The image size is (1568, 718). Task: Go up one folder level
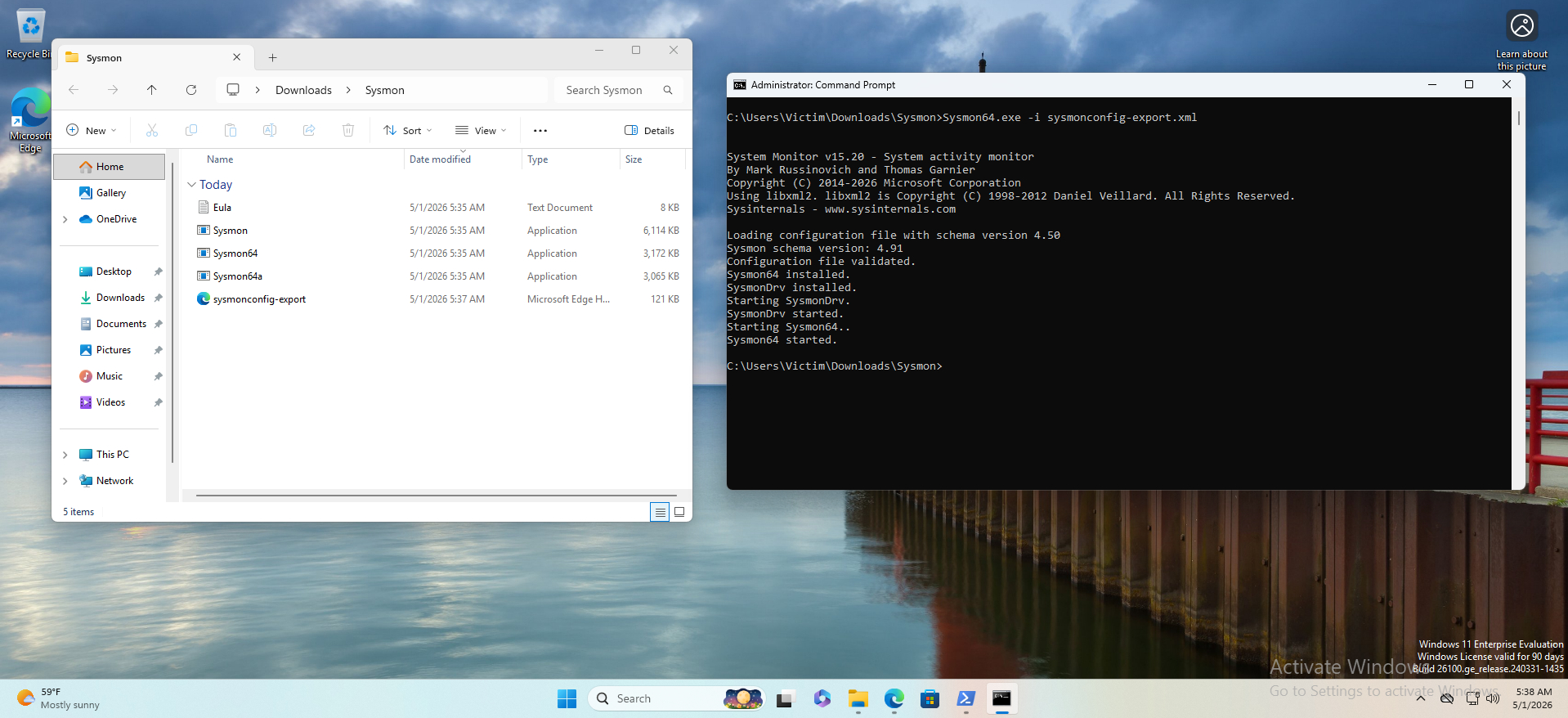(x=151, y=90)
